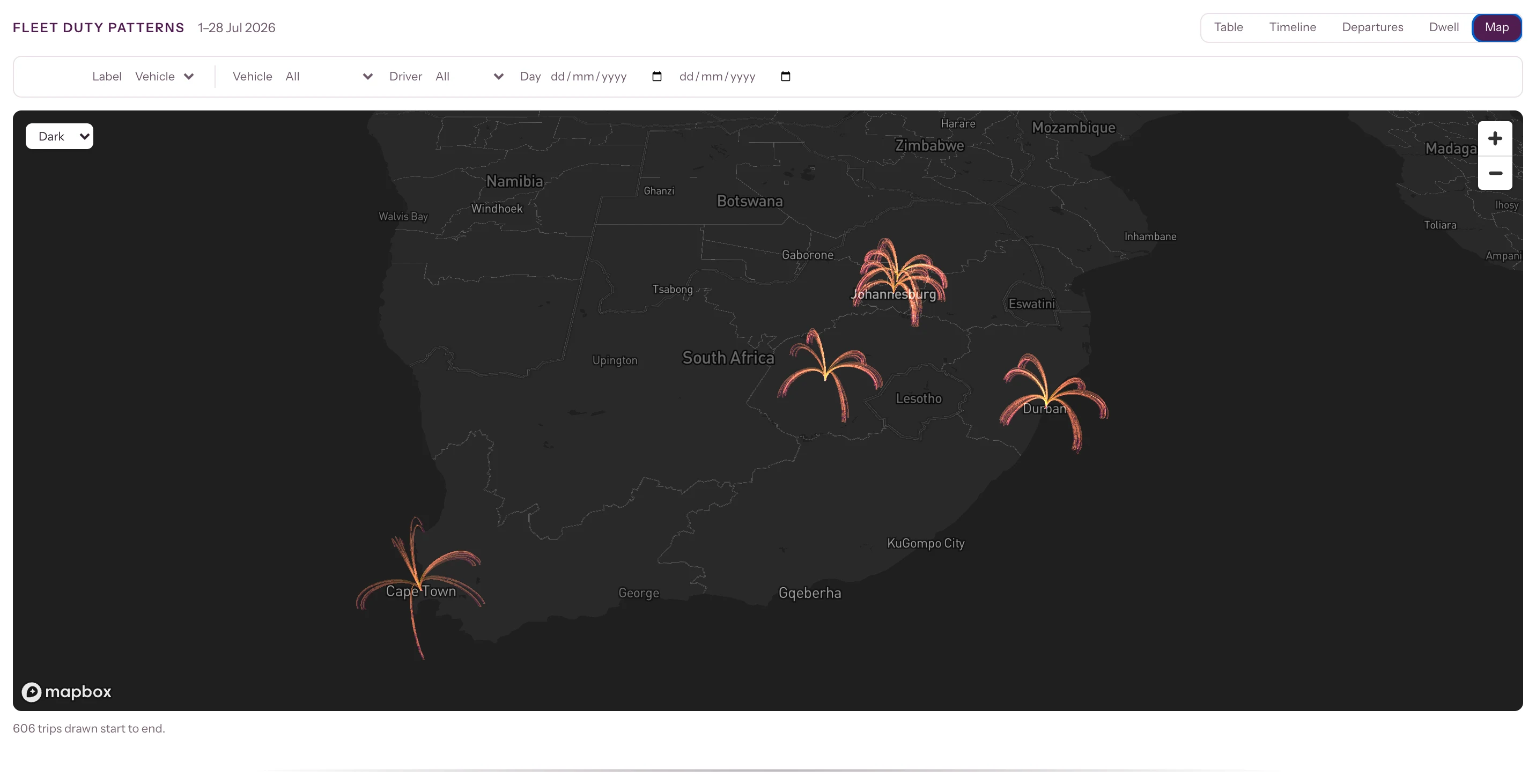Click the Mozambique map label
The image size is (1536, 784).
1073,128
